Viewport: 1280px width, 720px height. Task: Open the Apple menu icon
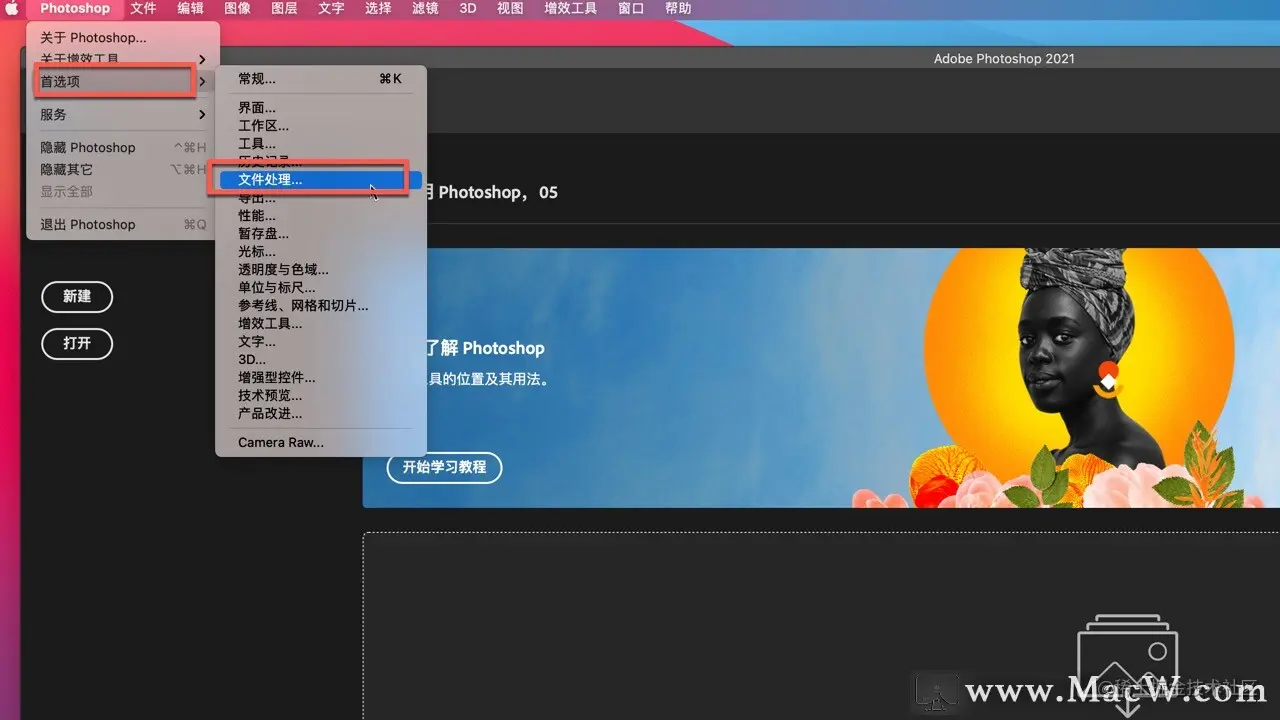pos(13,8)
